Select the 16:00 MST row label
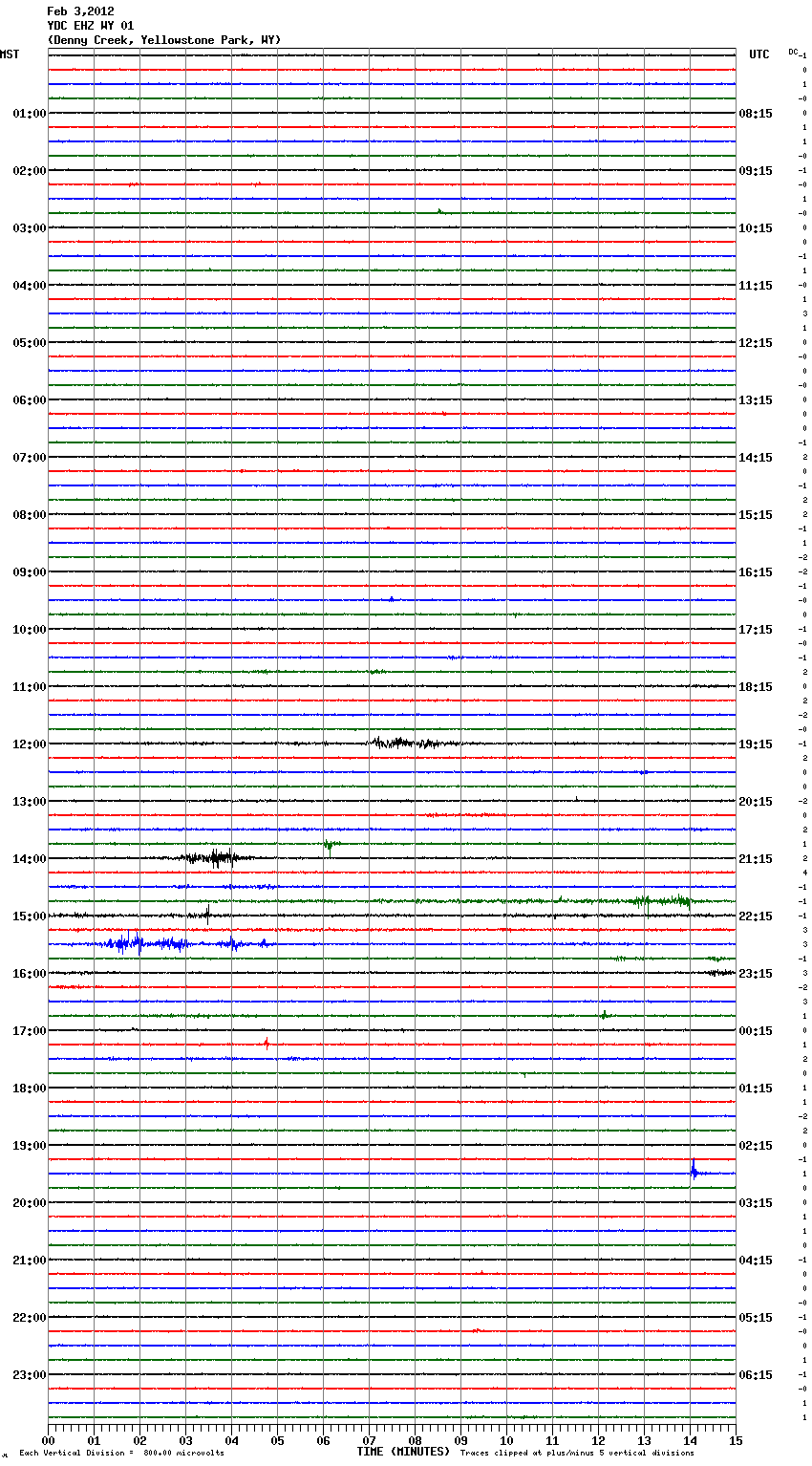 click(x=29, y=973)
